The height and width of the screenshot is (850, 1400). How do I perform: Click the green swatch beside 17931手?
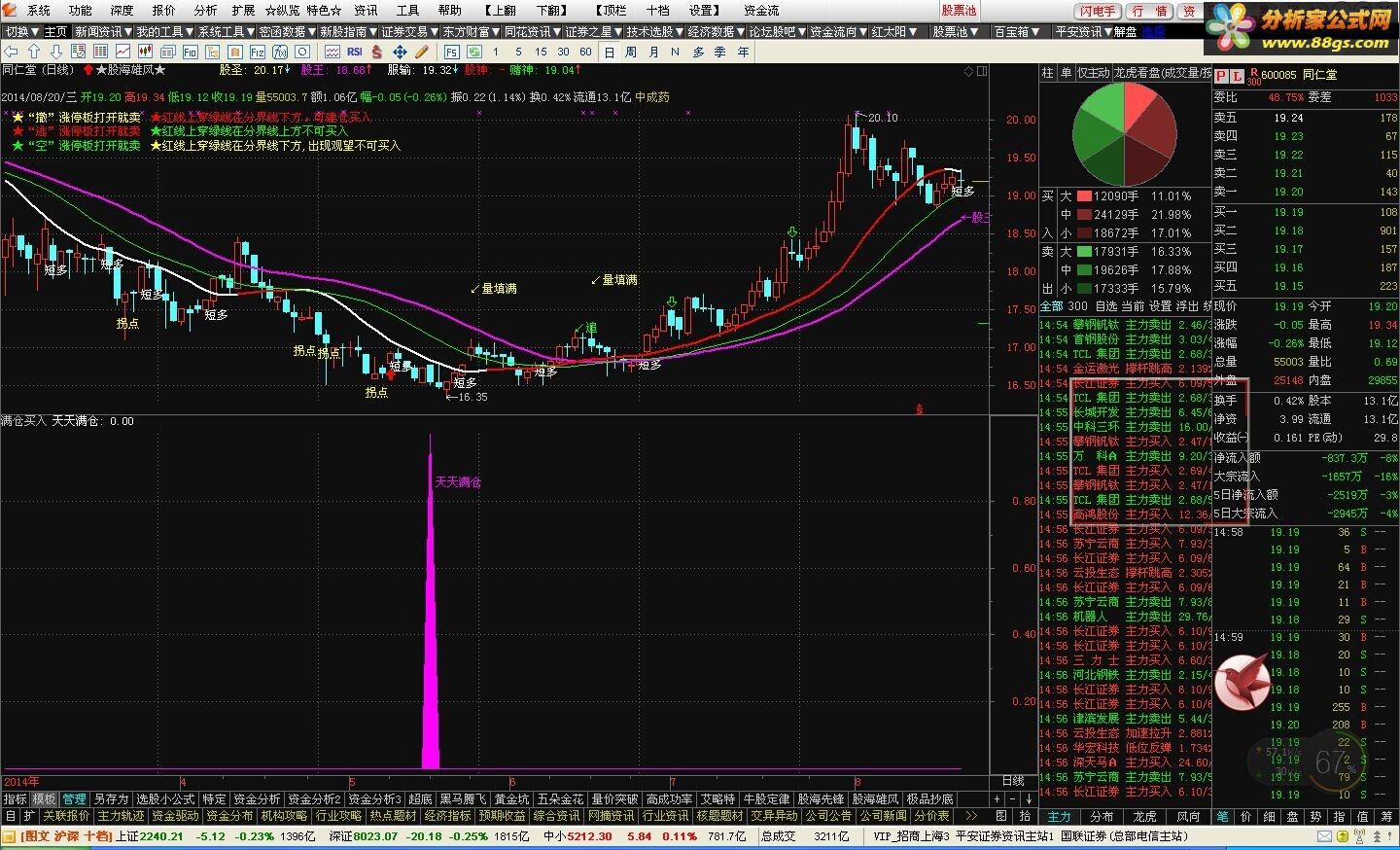pyautogui.click(x=1084, y=251)
